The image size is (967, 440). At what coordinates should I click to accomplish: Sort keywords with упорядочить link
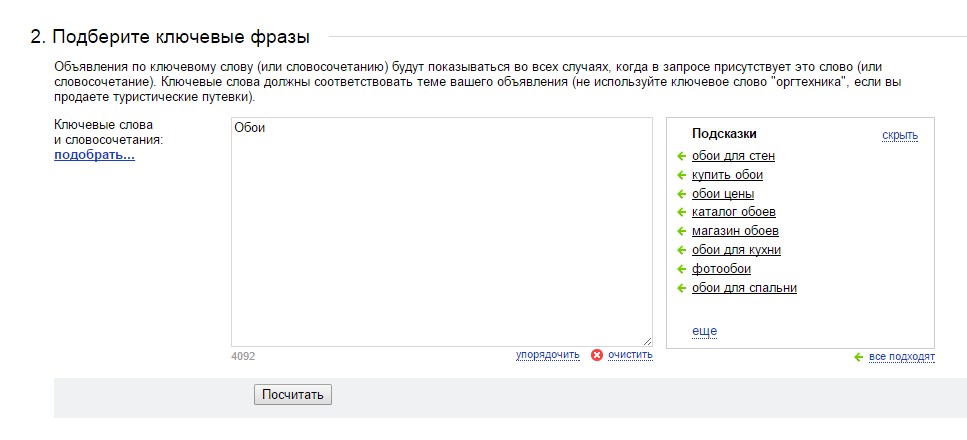pos(548,355)
